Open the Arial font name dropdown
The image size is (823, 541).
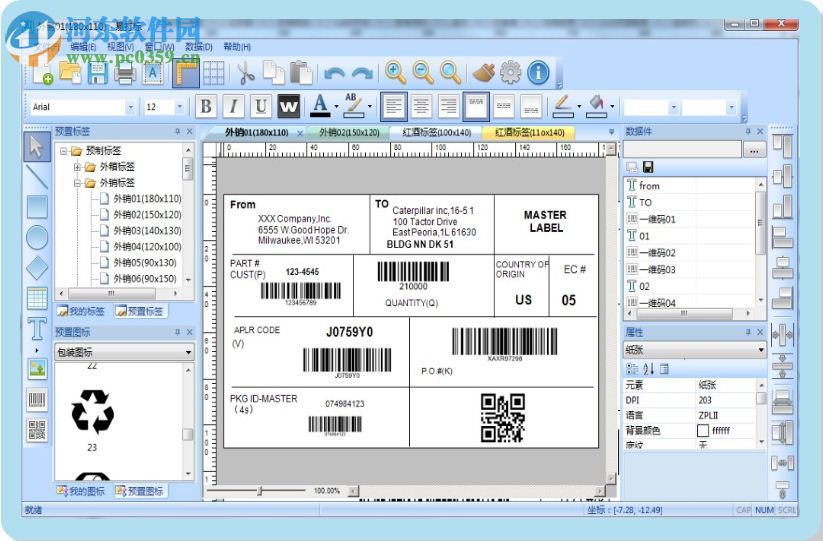(x=130, y=107)
